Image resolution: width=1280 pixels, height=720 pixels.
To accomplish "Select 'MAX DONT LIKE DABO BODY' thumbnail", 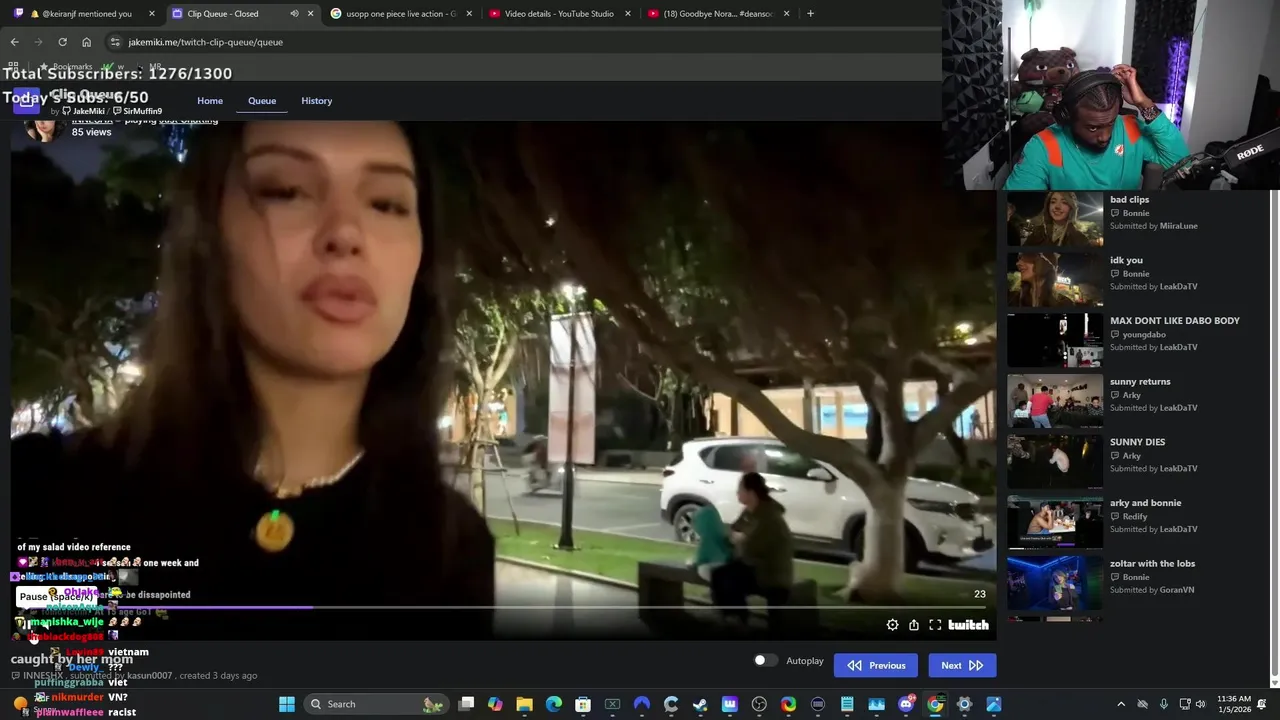I will point(1055,340).
